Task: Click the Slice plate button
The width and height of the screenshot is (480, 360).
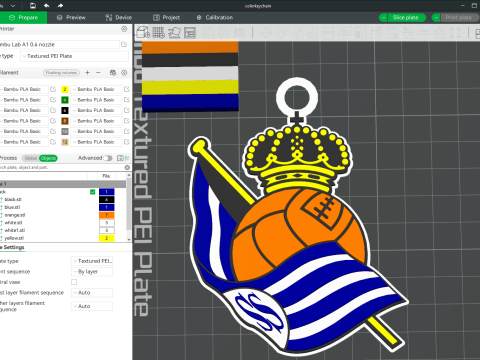Action: coord(406,18)
